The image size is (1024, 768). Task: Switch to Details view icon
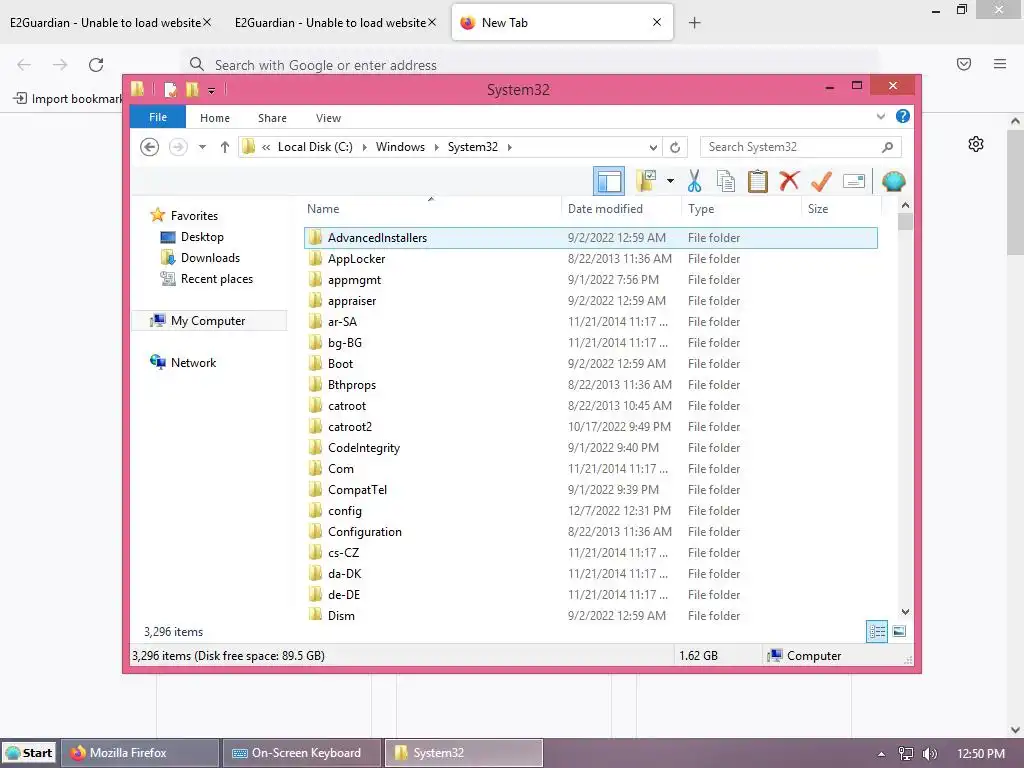876,631
